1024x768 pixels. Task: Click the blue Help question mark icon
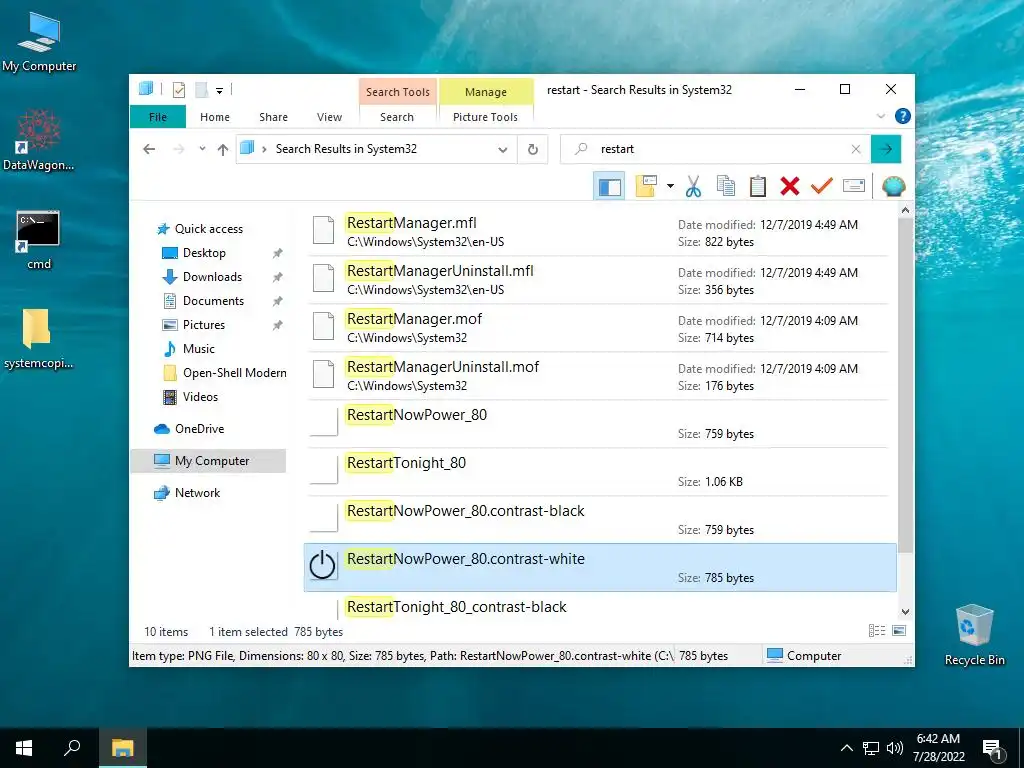pos(903,116)
